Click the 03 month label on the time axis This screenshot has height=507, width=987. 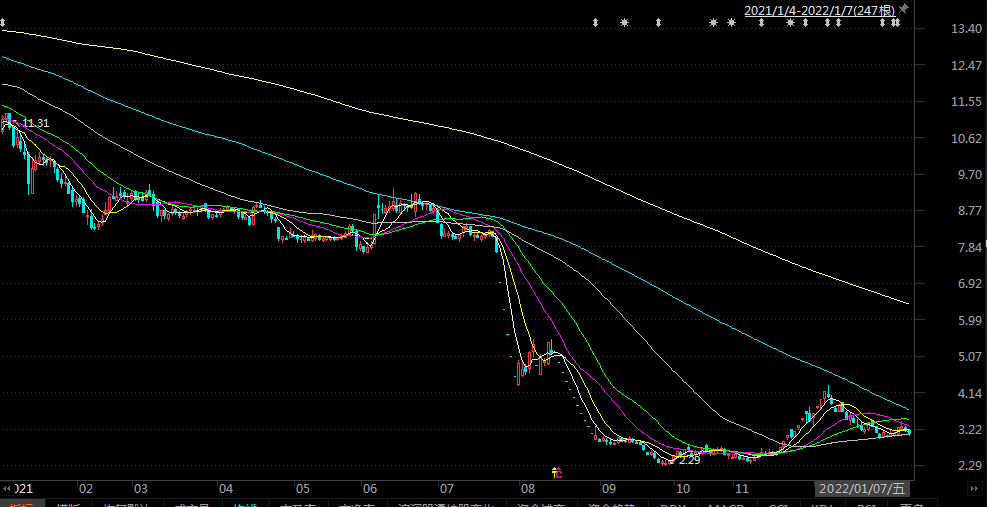(x=140, y=489)
